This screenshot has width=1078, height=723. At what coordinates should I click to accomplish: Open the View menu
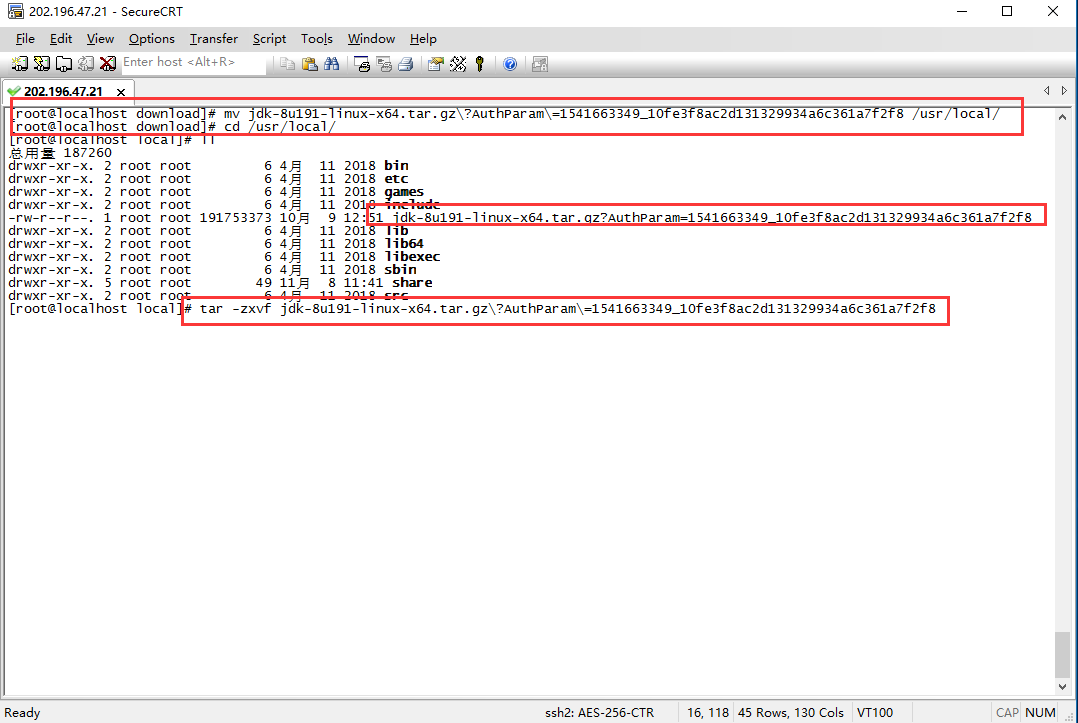(x=100, y=38)
